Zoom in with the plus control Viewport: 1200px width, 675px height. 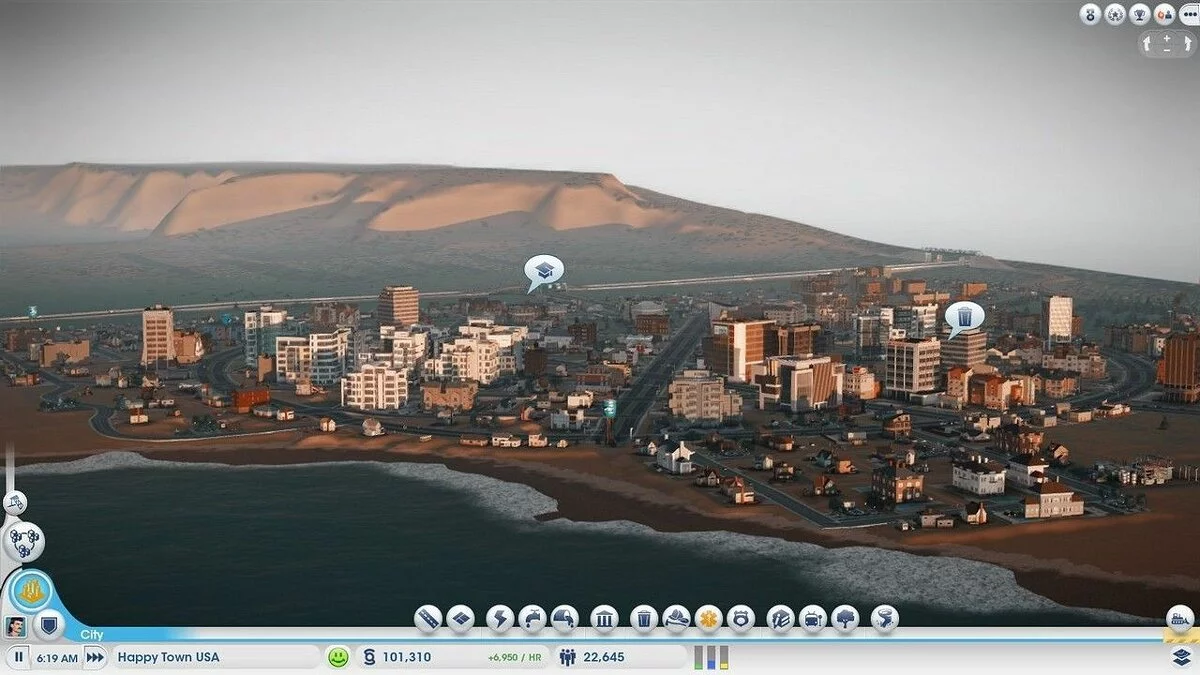coord(1167,38)
